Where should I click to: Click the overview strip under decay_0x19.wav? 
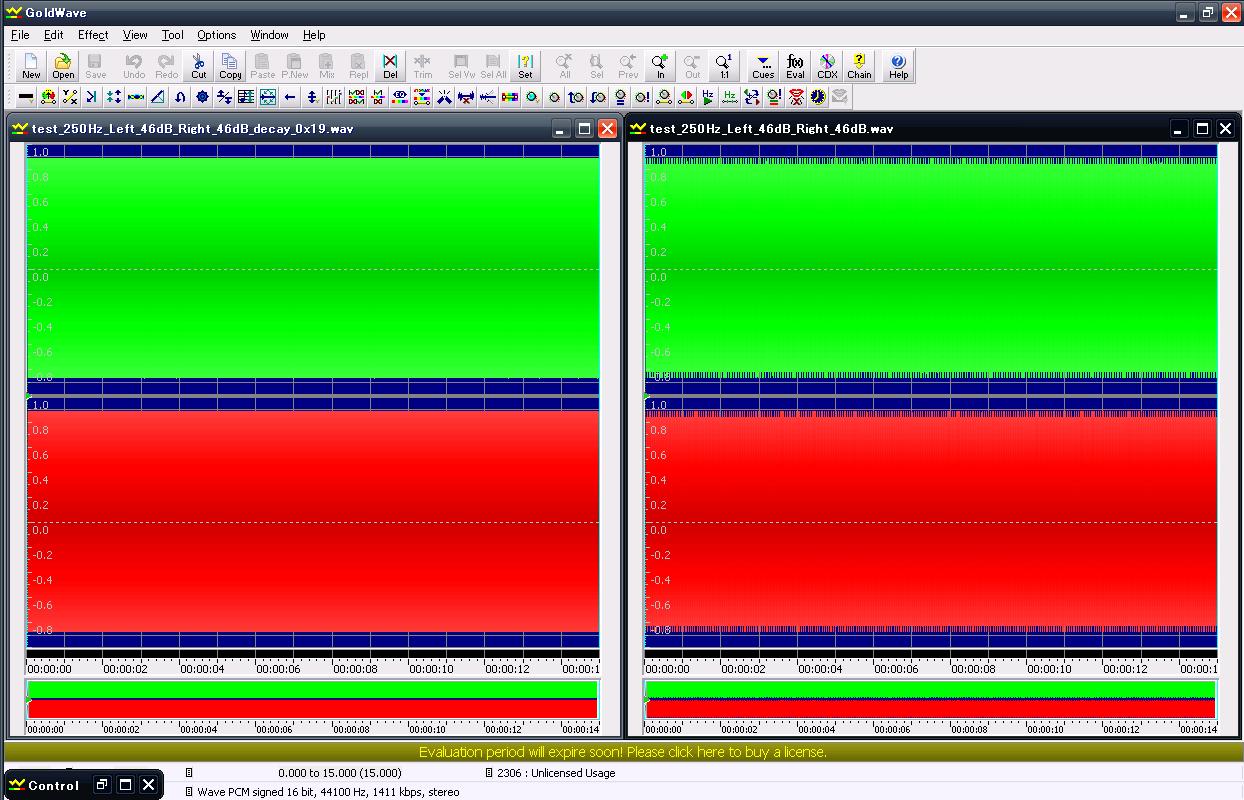[x=313, y=699]
